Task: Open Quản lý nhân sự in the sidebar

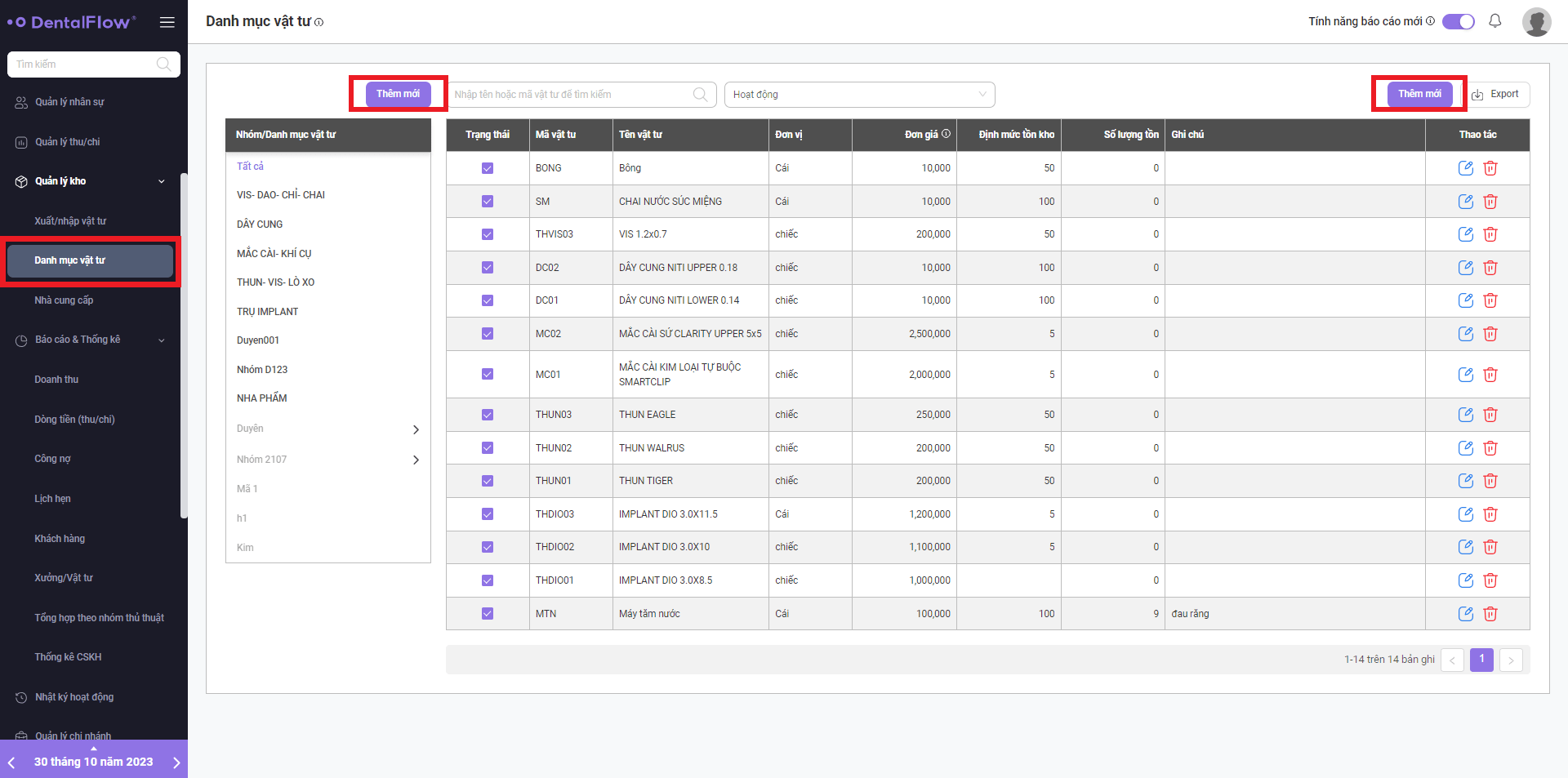Action: (x=69, y=102)
